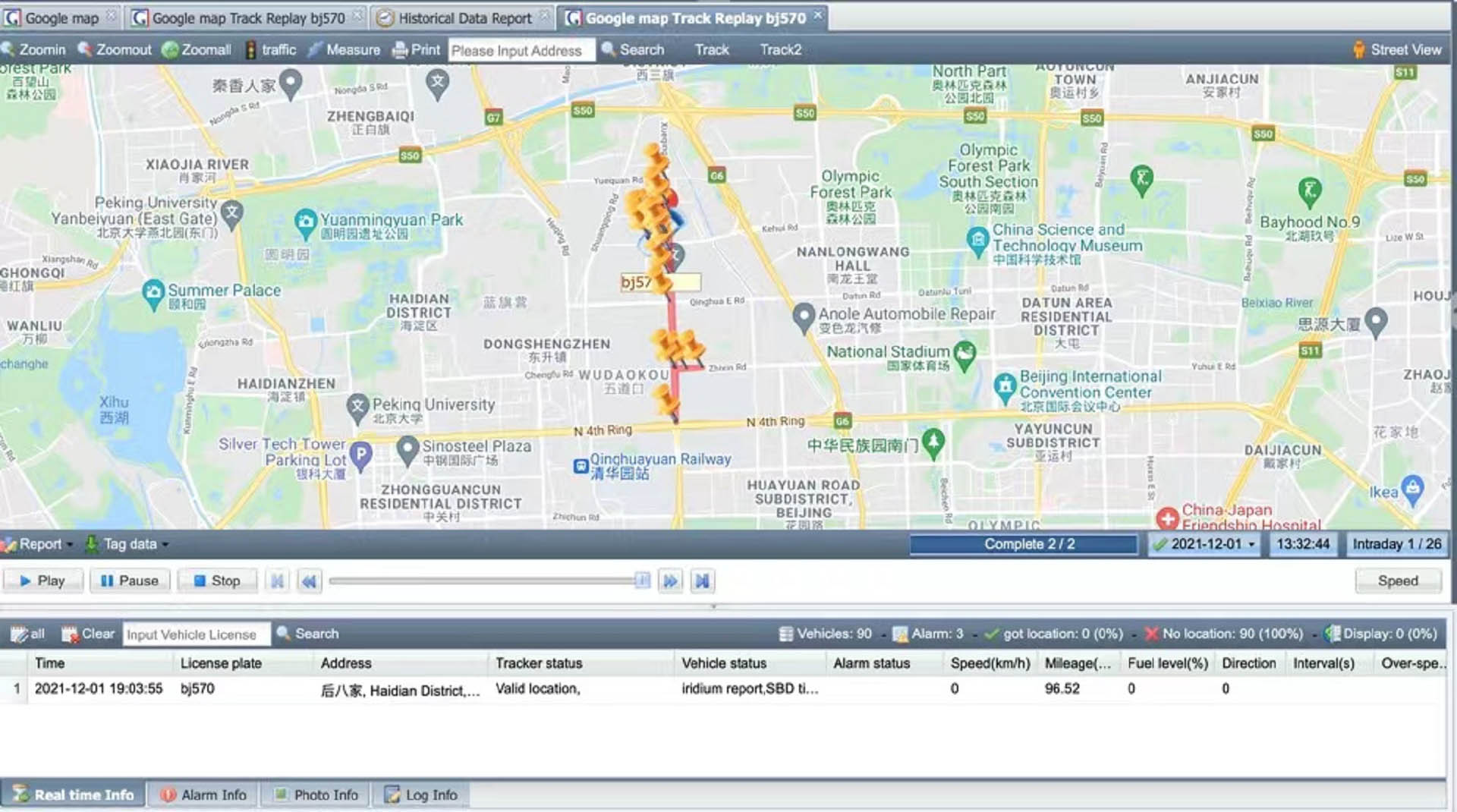Image resolution: width=1457 pixels, height=812 pixels.
Task: Expand the Report dropdown menu
Action: pyautogui.click(x=38, y=544)
